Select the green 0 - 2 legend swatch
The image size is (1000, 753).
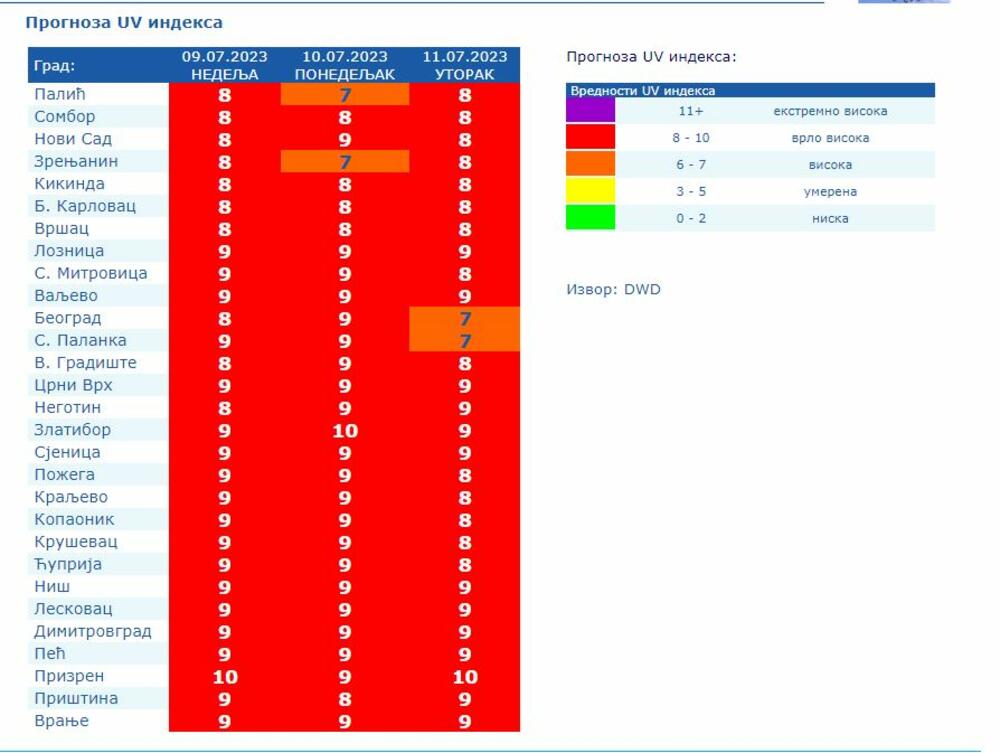[x=590, y=218]
